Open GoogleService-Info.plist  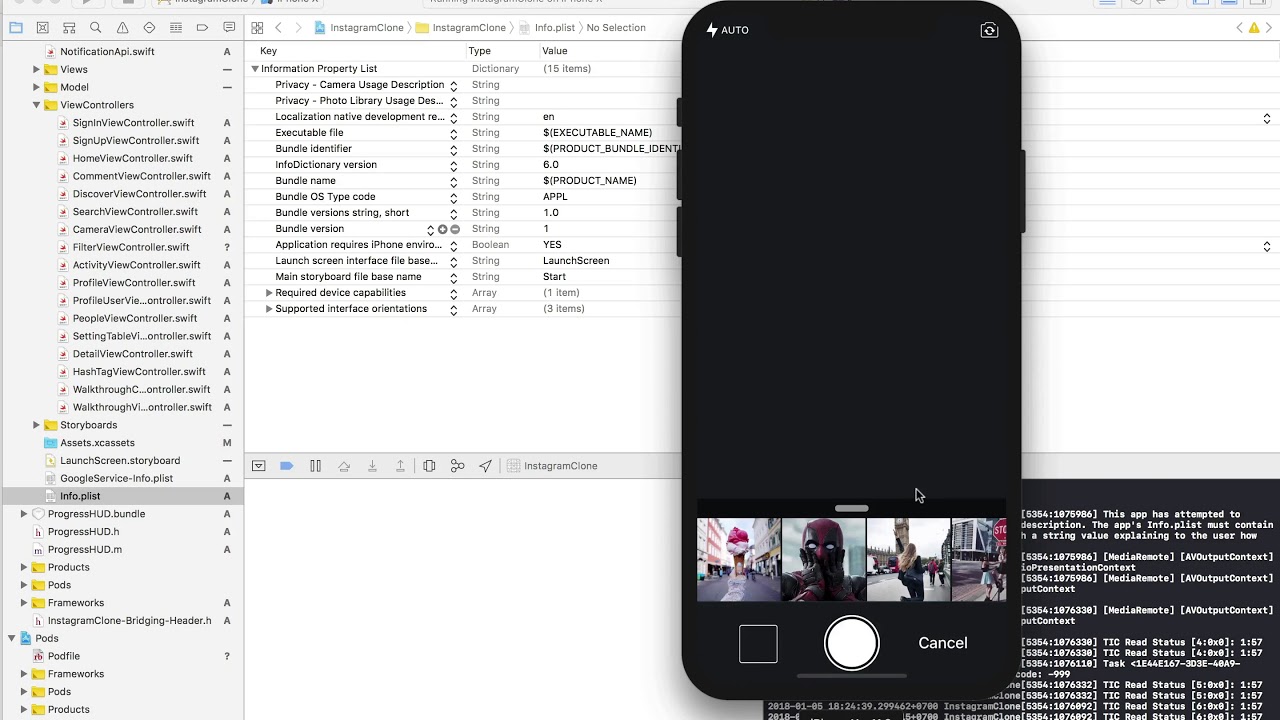coord(116,478)
